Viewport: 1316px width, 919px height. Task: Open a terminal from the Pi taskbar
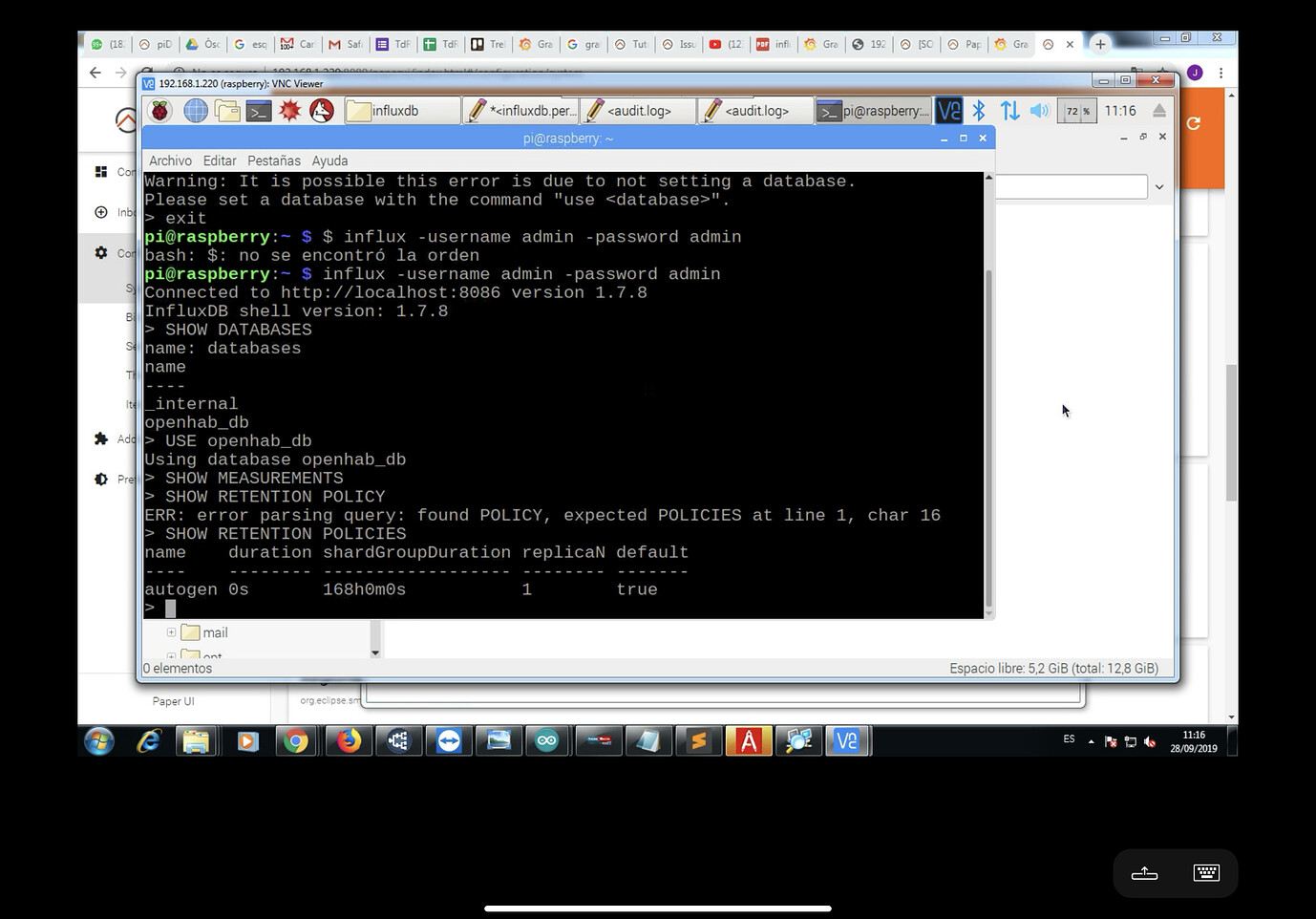(x=258, y=111)
